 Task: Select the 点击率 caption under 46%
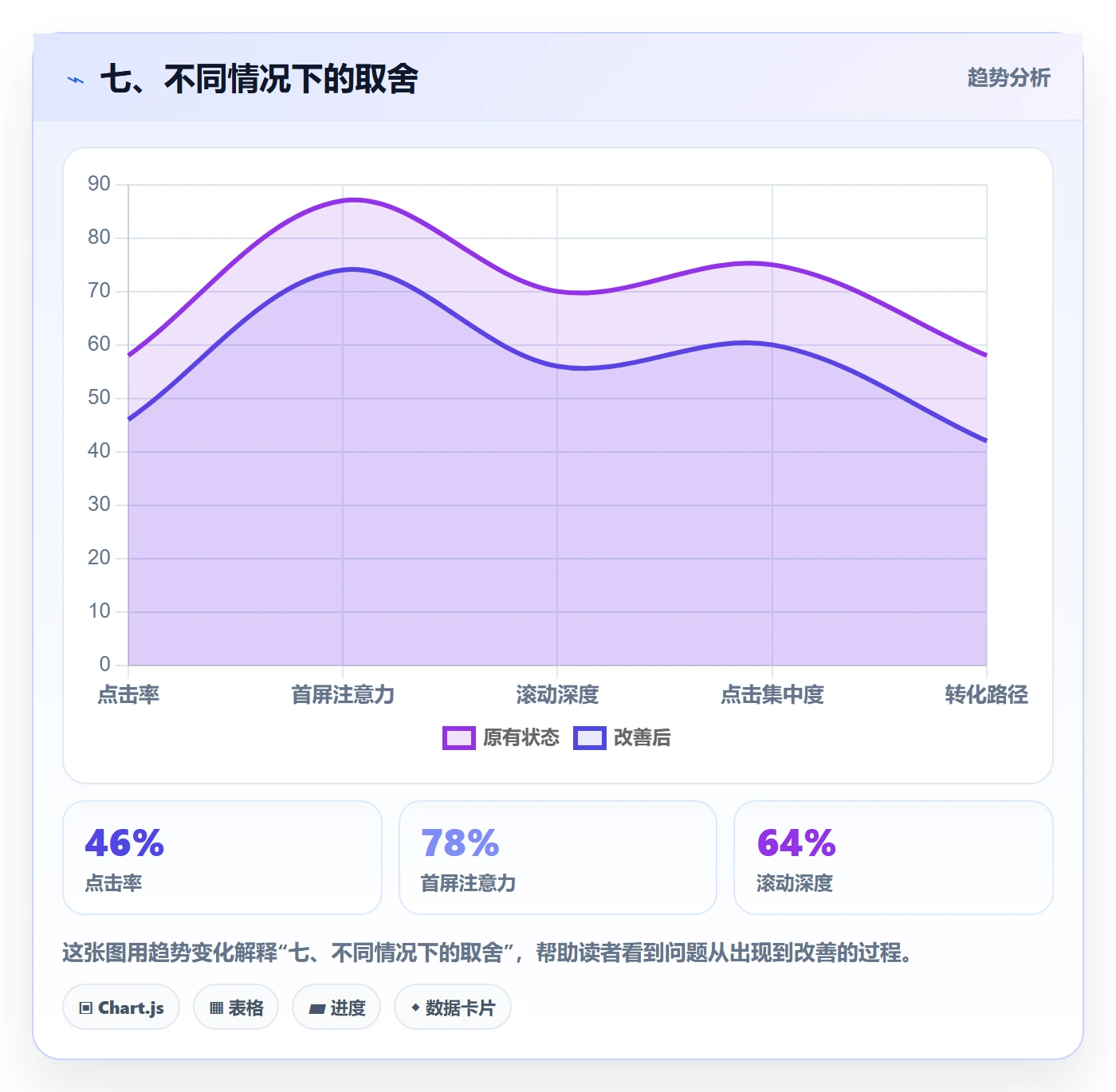[x=114, y=883]
